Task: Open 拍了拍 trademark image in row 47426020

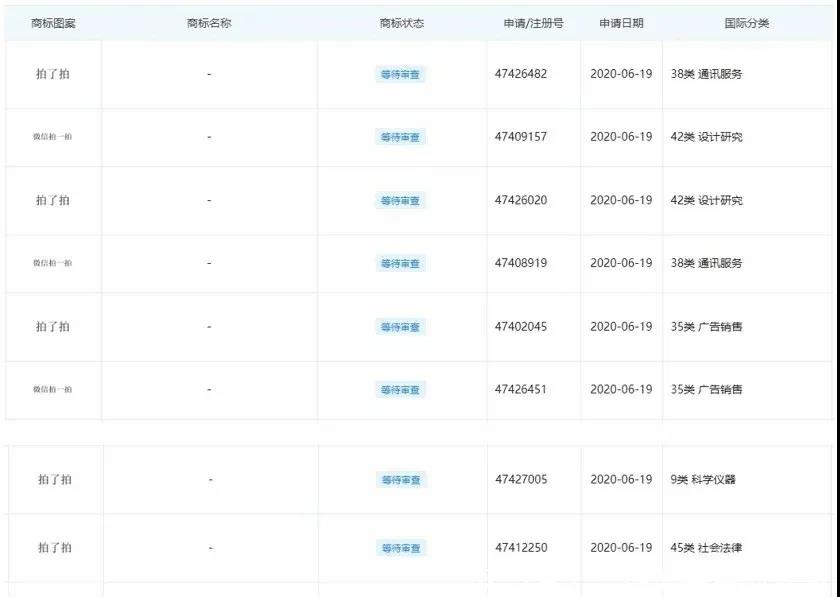Action: [x=52, y=200]
